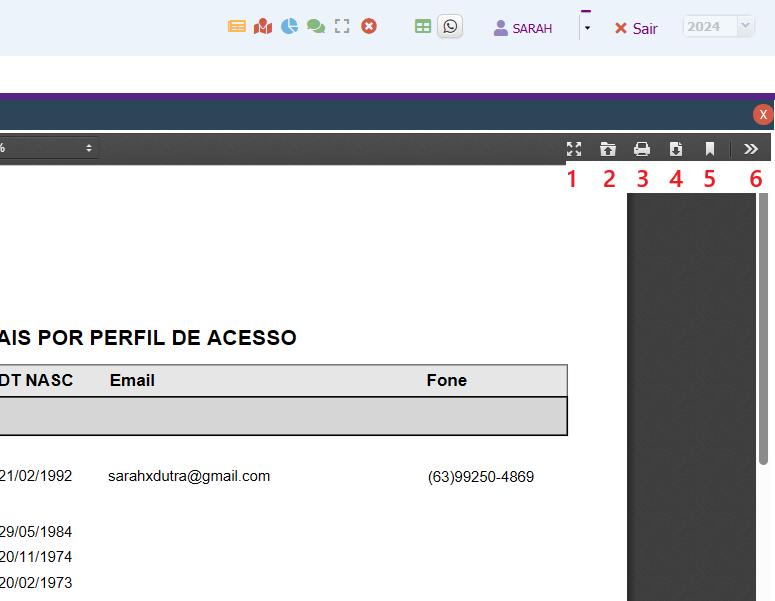Screen dimensions: 775x601
Task: Open the PDF zoom level dropdown
Action: 47,148
